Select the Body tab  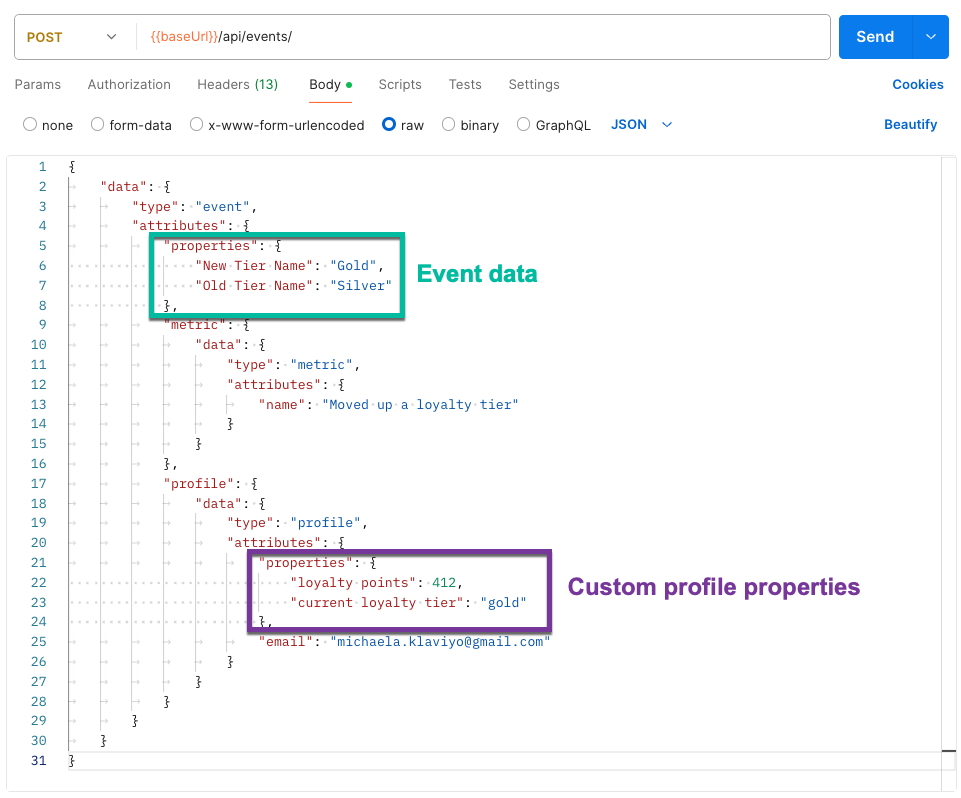330,85
